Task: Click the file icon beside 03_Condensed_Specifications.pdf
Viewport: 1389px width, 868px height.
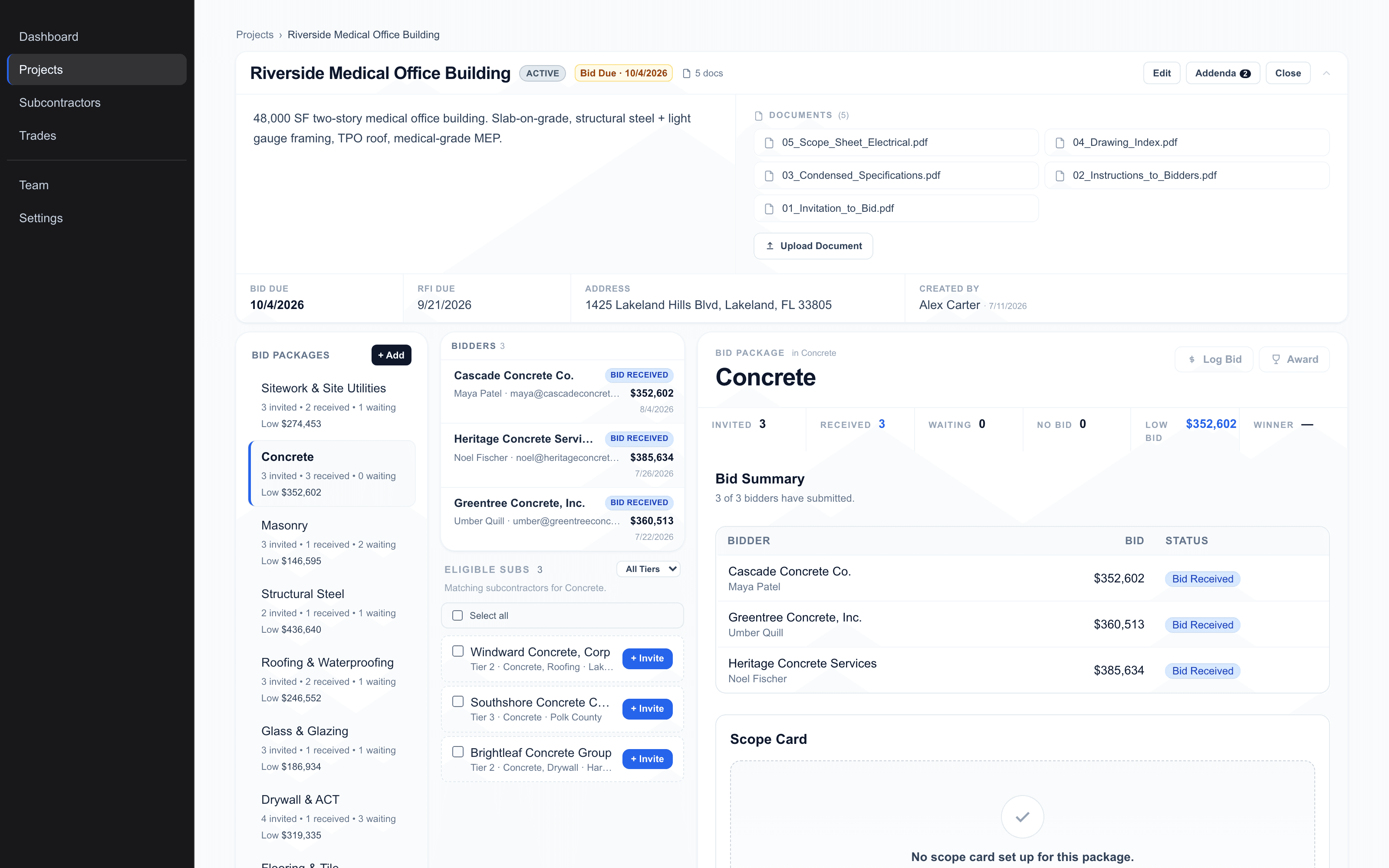Action: pos(769,176)
